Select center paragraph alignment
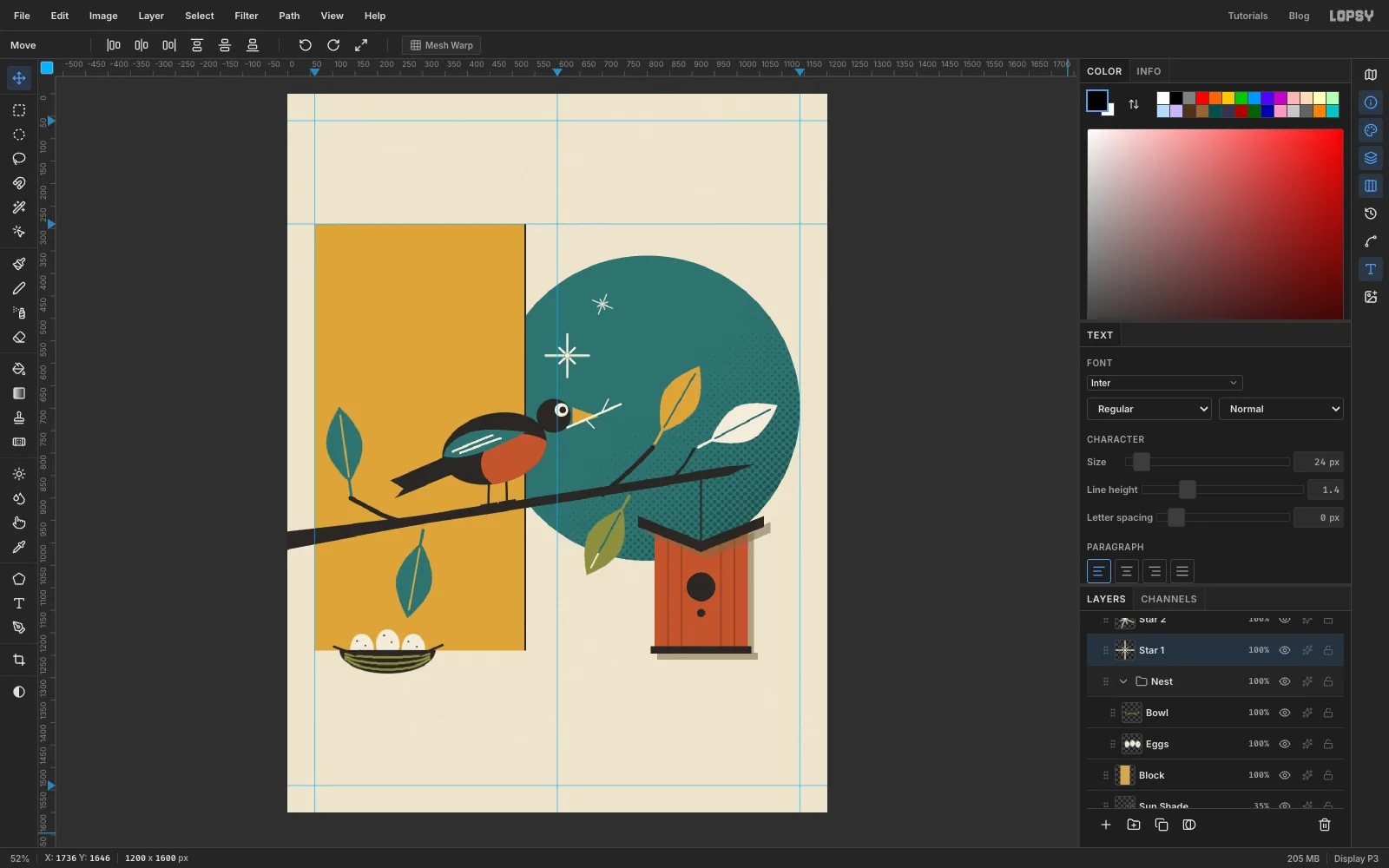Viewport: 1389px width, 868px height. [x=1127, y=571]
